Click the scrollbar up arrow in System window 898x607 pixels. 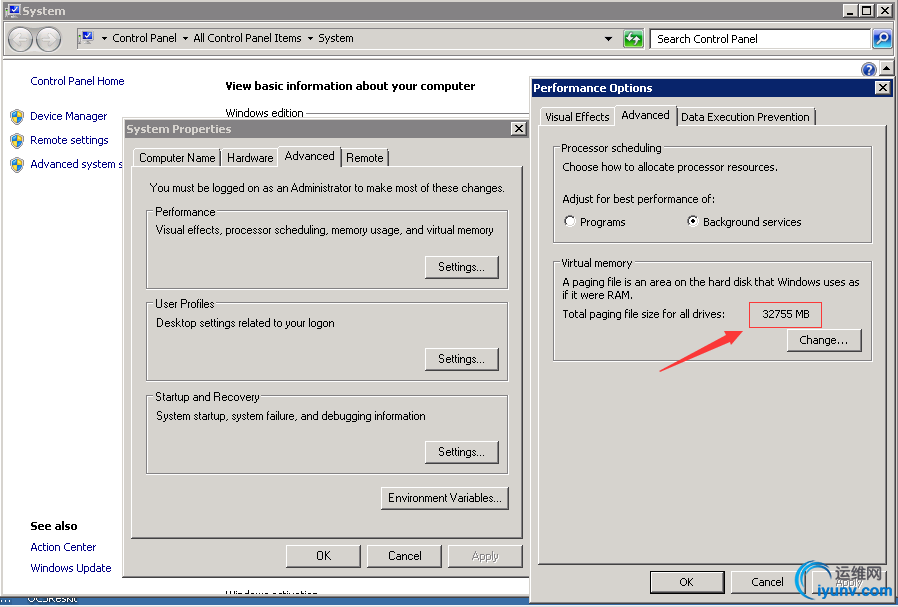click(887, 69)
